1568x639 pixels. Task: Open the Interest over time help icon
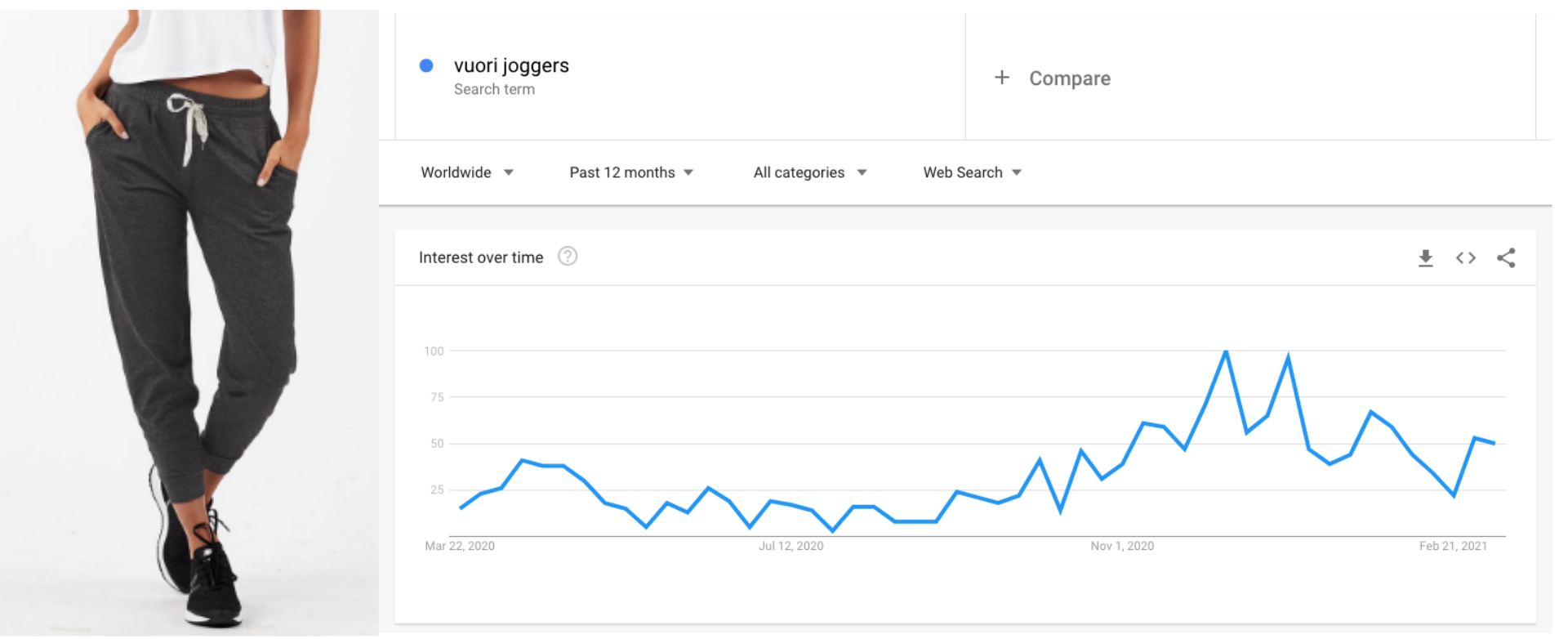[568, 257]
